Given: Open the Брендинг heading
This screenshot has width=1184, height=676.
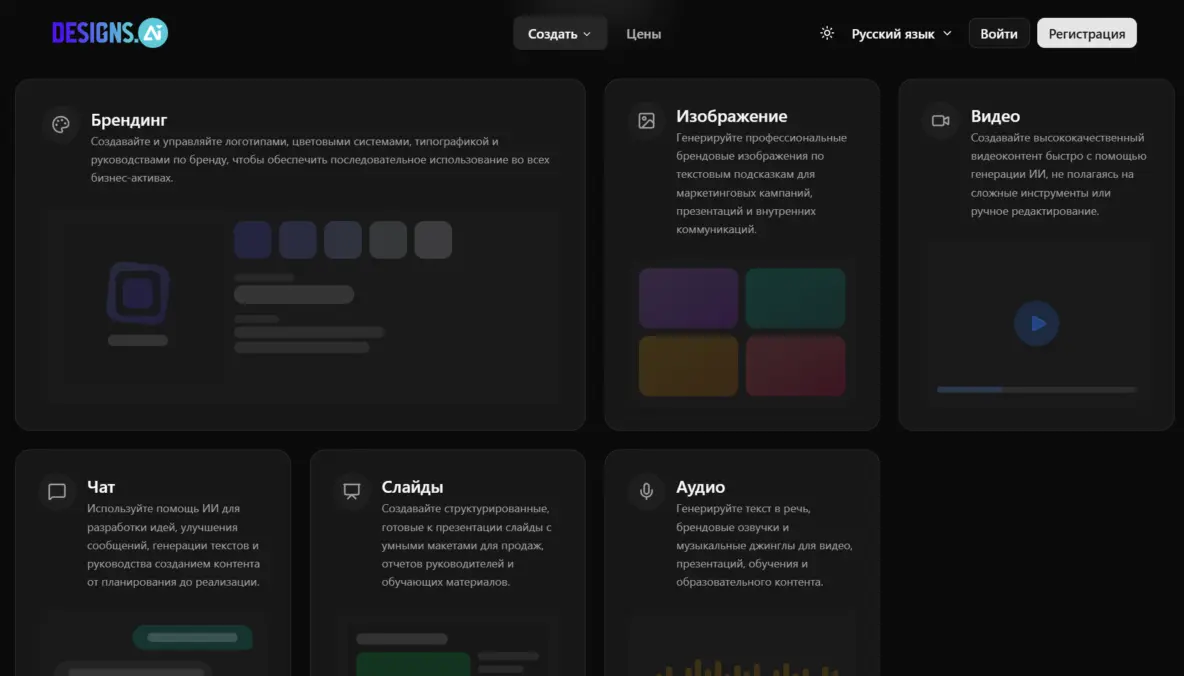Looking at the screenshot, I should [x=128, y=120].
